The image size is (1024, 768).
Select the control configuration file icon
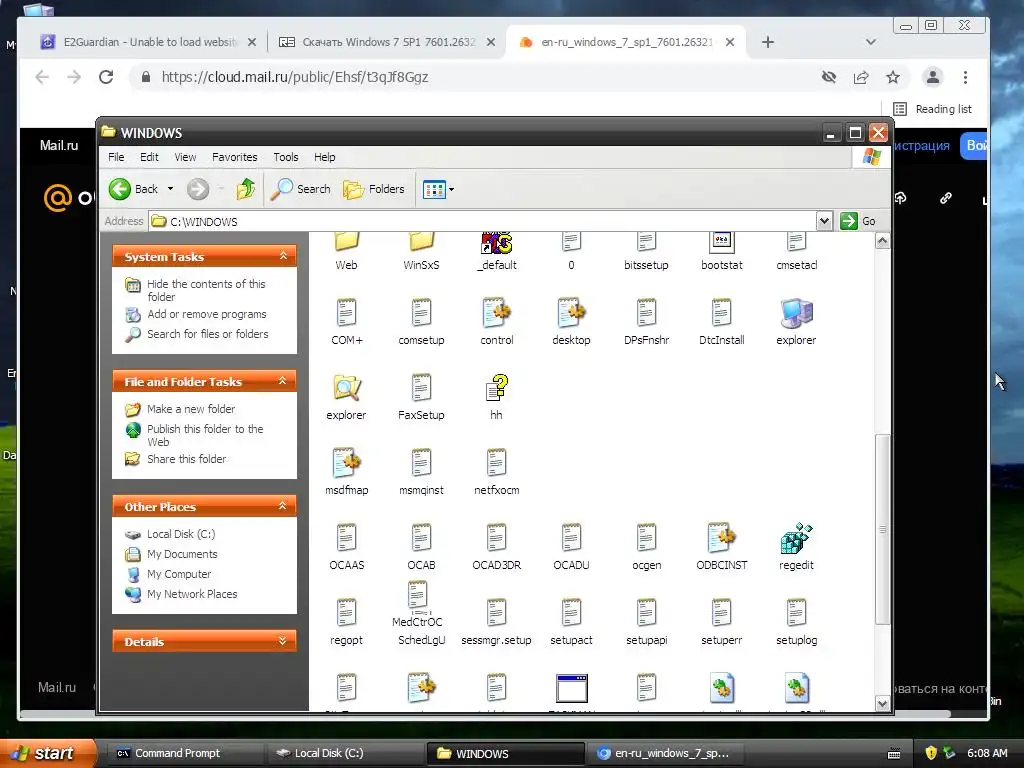pyautogui.click(x=496, y=313)
